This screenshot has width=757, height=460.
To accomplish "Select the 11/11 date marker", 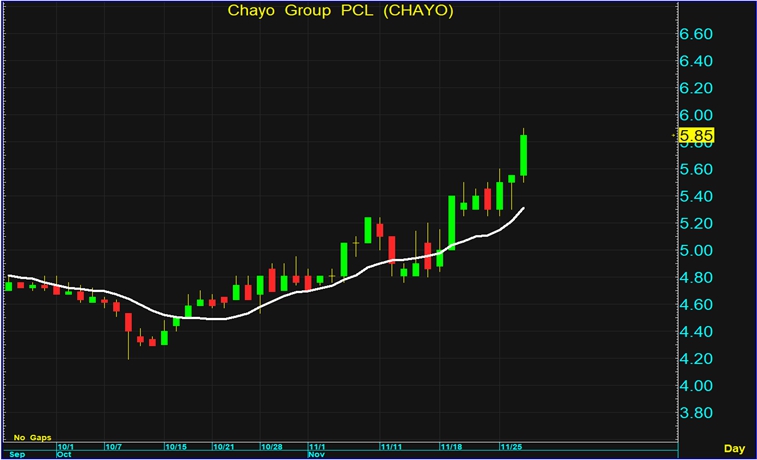I will point(391,447).
